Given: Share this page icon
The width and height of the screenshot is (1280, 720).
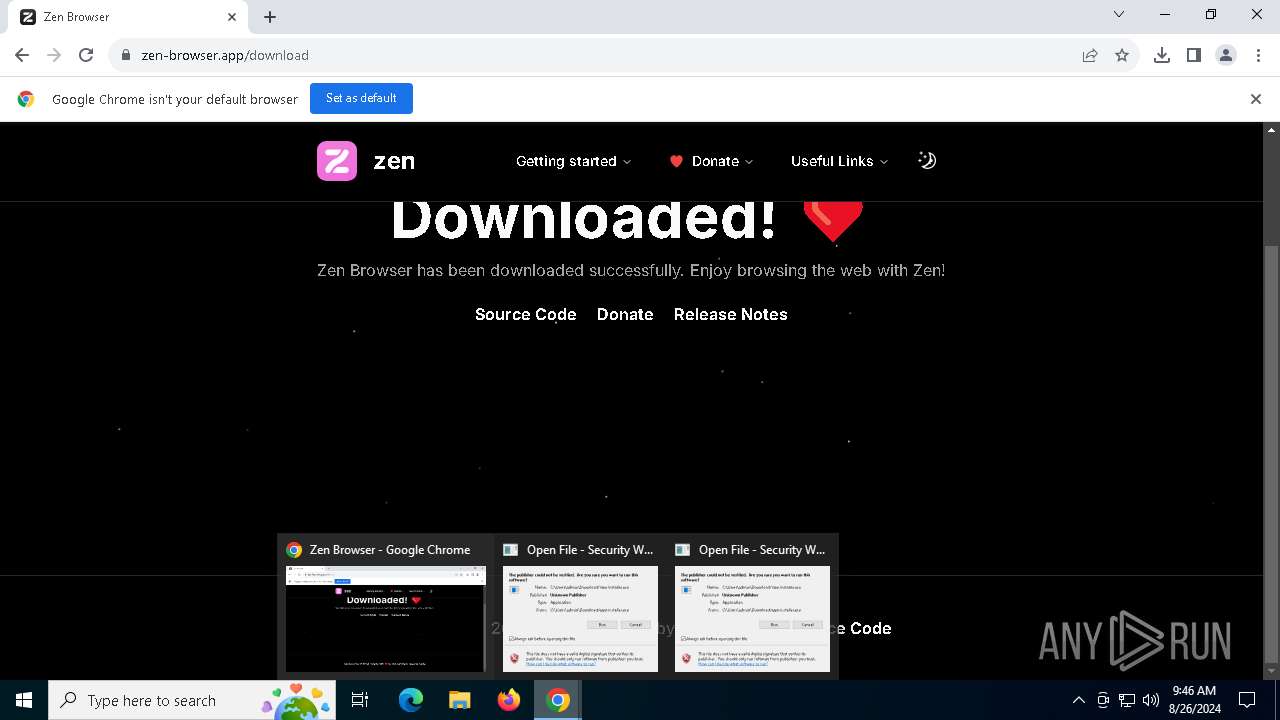Looking at the screenshot, I should (1090, 55).
